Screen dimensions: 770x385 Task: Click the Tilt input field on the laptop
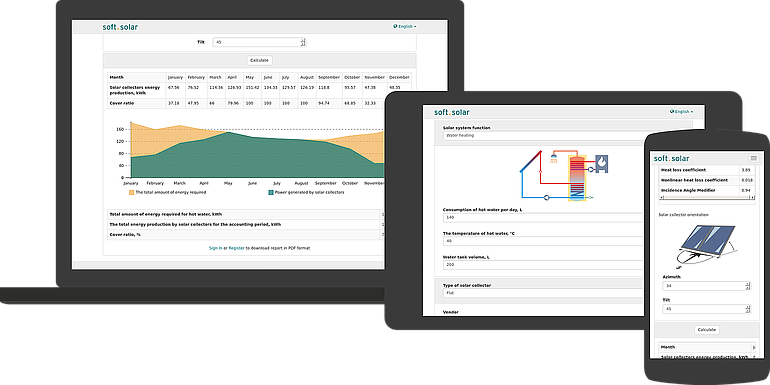click(x=259, y=42)
